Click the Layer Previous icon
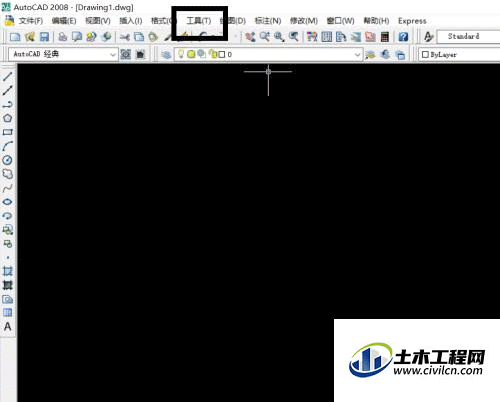 385,54
